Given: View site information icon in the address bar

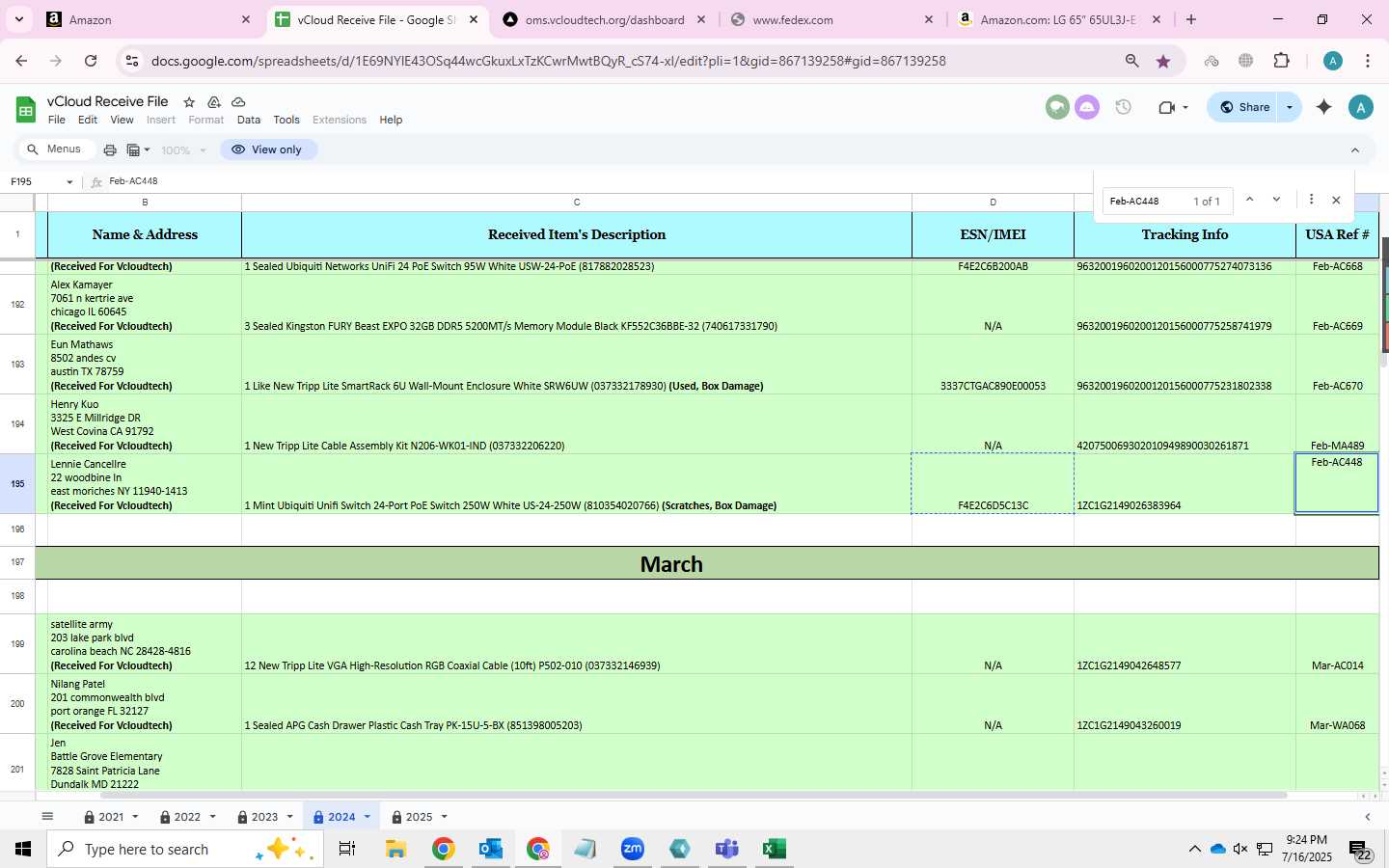Looking at the screenshot, I should (132, 61).
